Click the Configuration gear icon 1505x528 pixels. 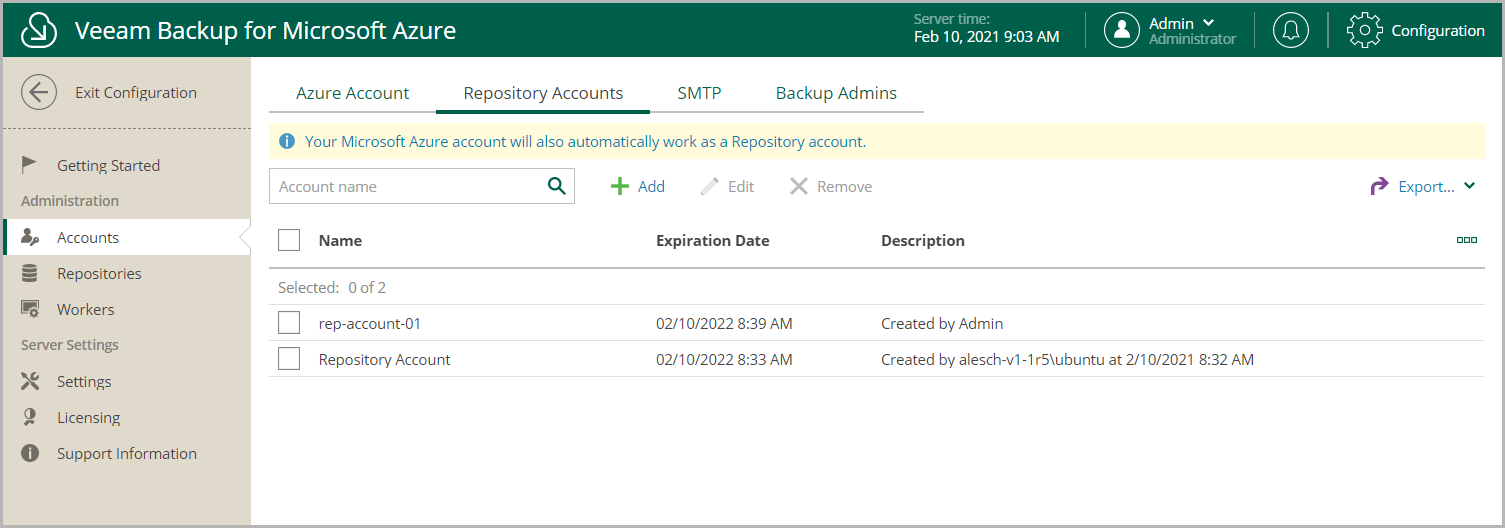pyautogui.click(x=1365, y=30)
